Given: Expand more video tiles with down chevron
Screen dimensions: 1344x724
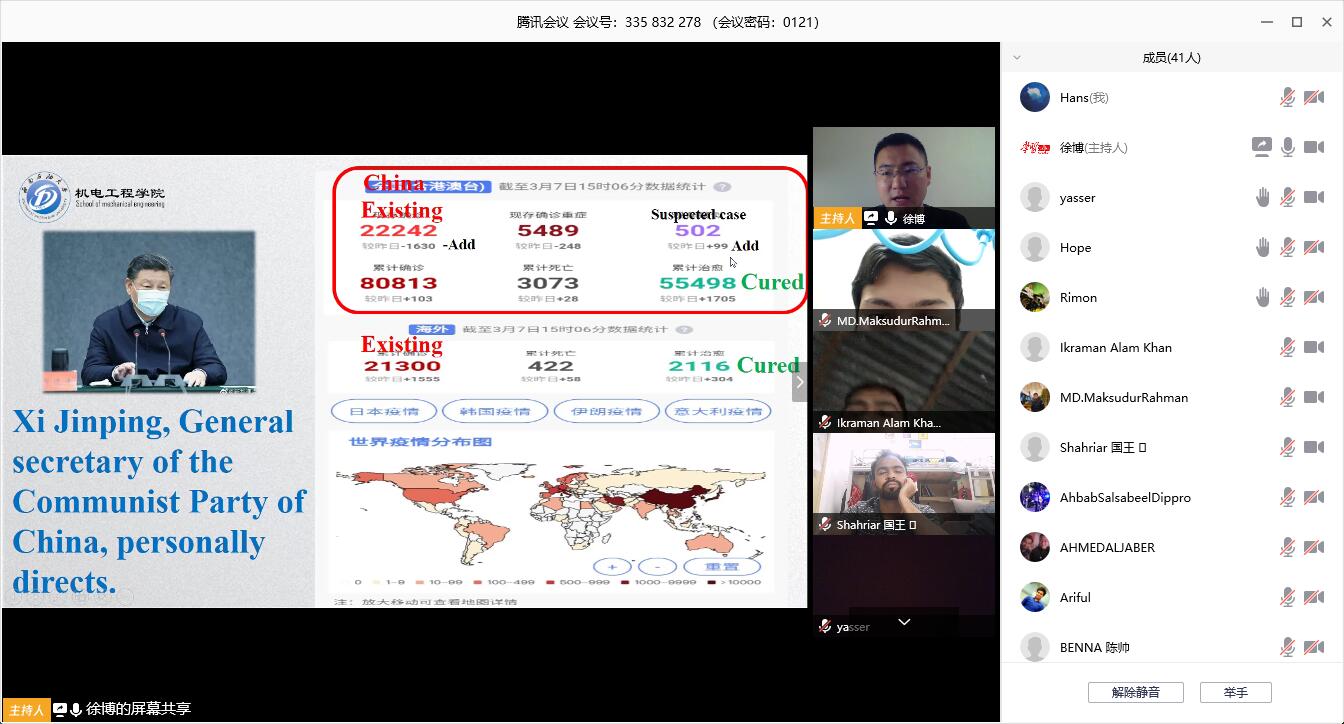Looking at the screenshot, I should click(x=904, y=622).
